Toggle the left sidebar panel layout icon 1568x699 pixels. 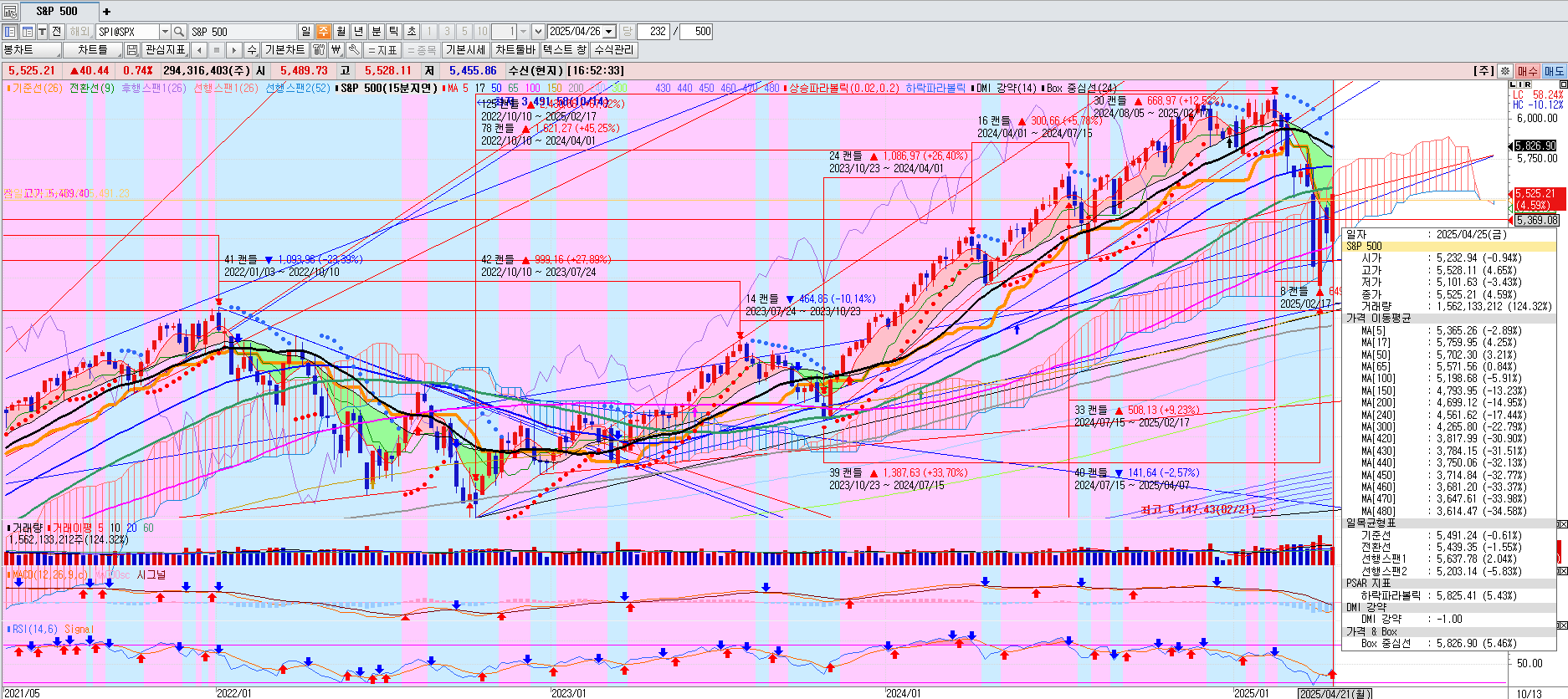tap(10, 31)
